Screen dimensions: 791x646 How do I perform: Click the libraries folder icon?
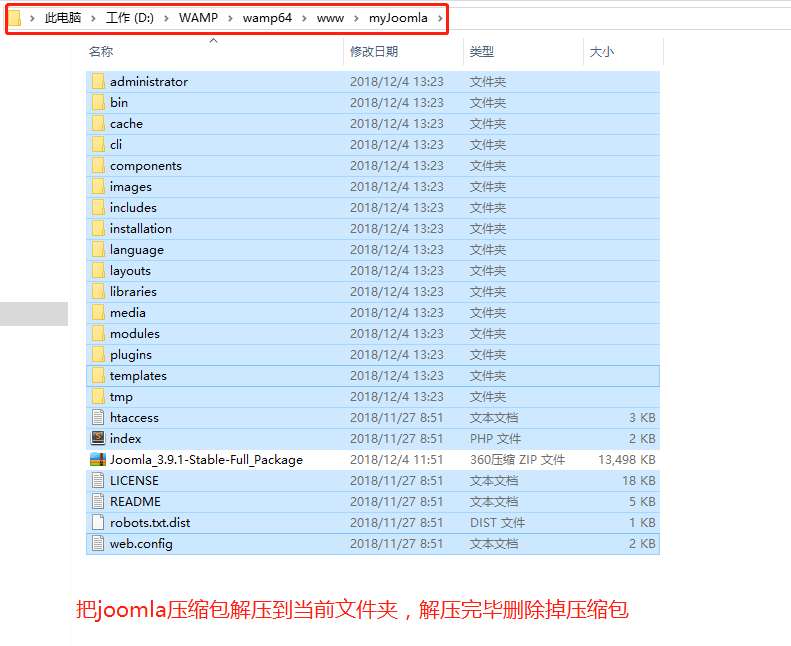(x=98, y=292)
